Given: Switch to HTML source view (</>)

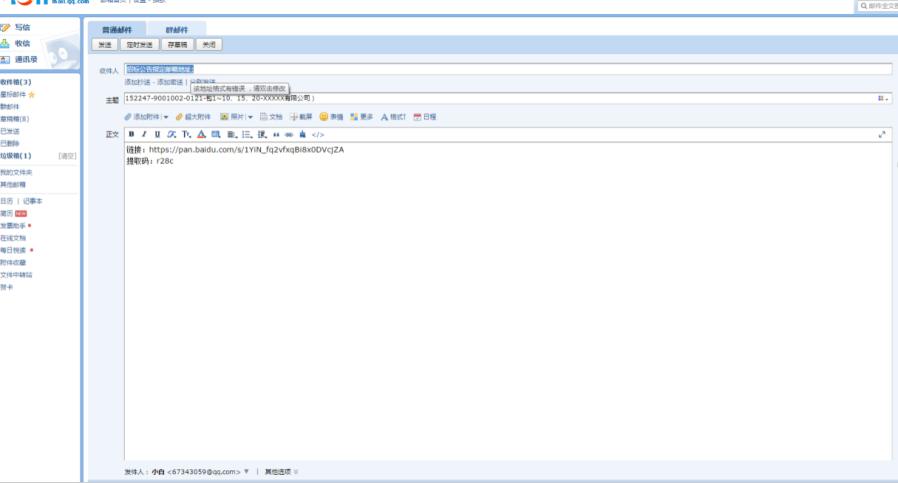Looking at the screenshot, I should [318, 135].
